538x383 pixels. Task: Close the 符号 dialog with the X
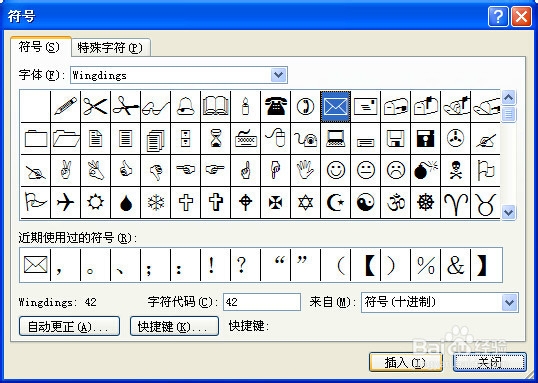(522, 16)
